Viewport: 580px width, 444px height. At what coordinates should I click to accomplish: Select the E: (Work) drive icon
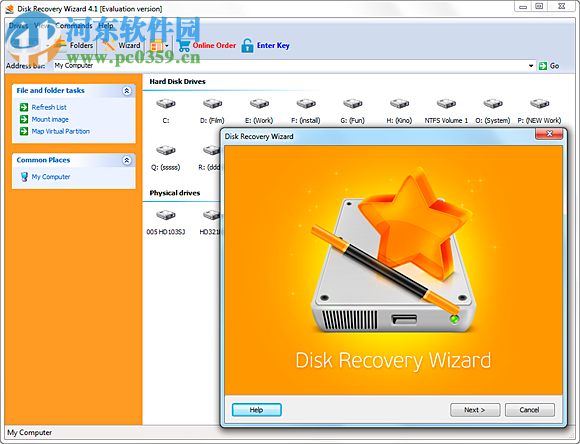point(259,104)
